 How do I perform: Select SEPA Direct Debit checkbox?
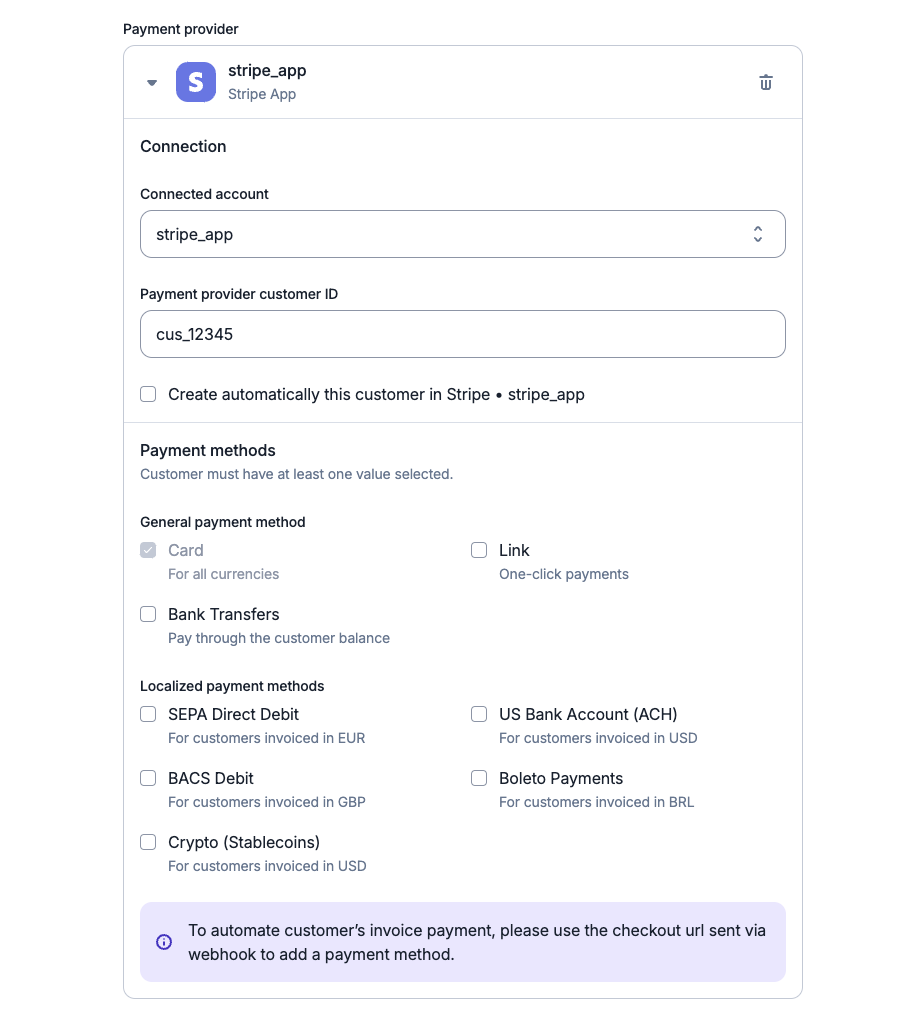point(148,714)
